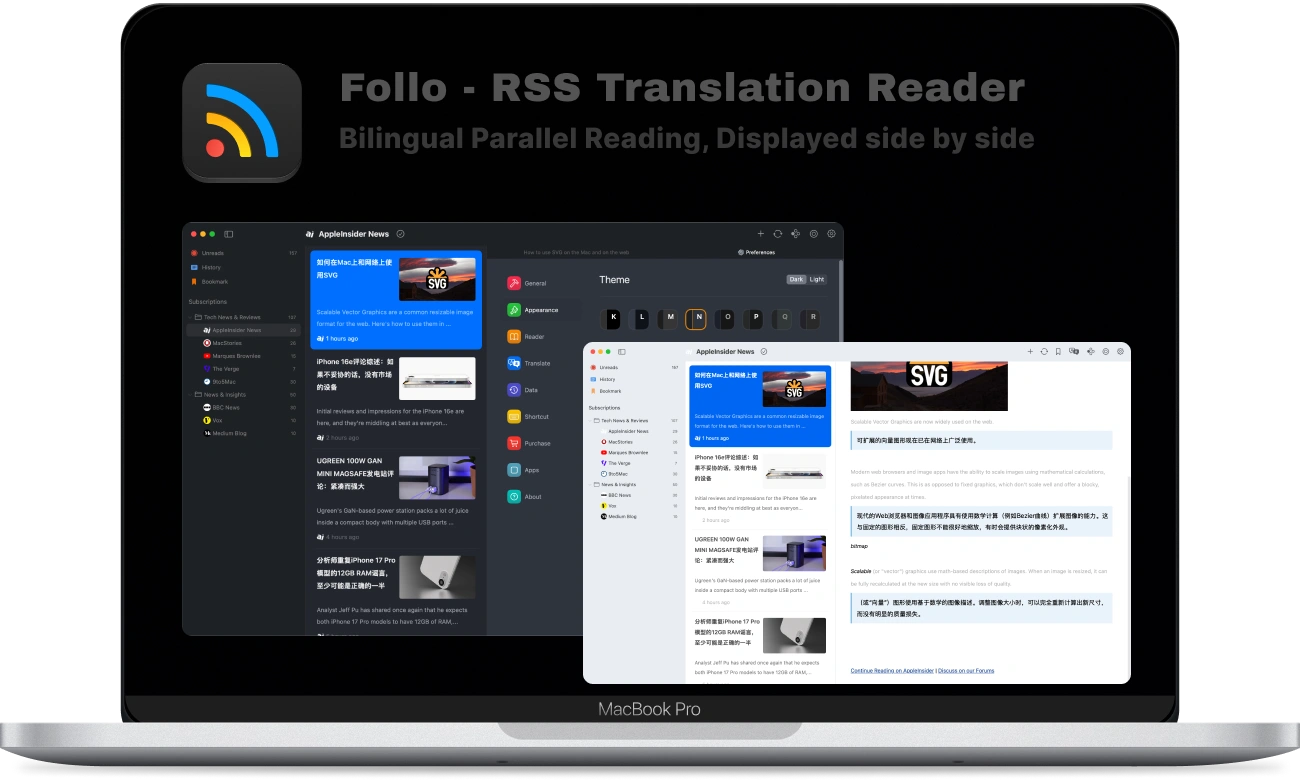Mark all read checkmark beside light AppleInsider News title
This screenshot has width=1300, height=781.
[764, 352]
